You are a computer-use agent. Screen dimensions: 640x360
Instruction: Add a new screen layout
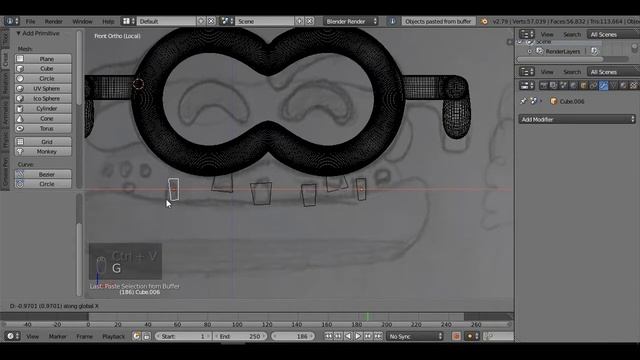(x=201, y=21)
